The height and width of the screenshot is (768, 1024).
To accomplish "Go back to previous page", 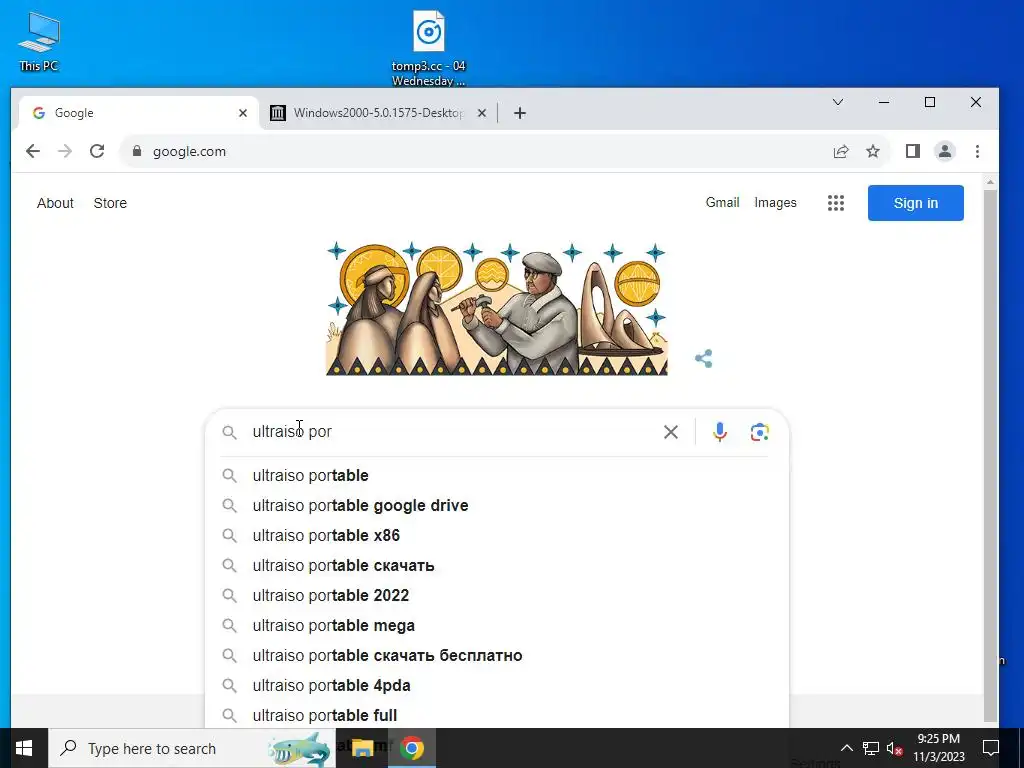I will click(x=33, y=152).
